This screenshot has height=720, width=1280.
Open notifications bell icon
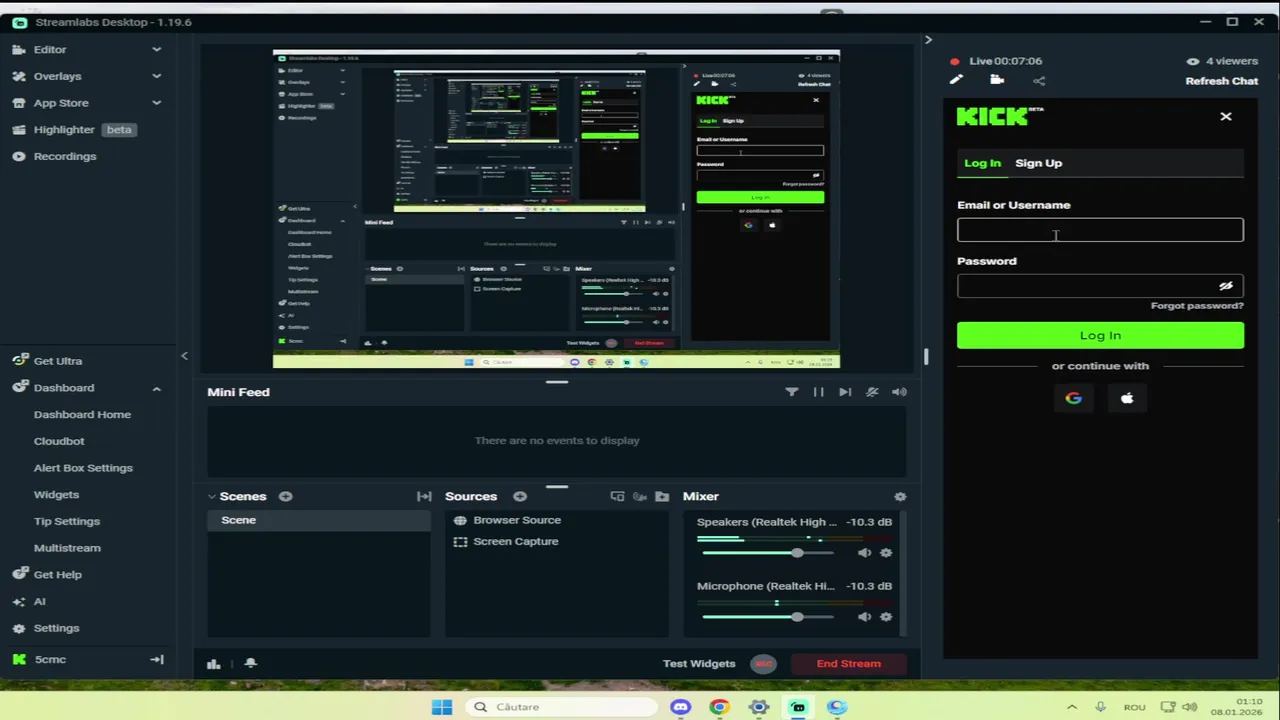click(x=251, y=664)
